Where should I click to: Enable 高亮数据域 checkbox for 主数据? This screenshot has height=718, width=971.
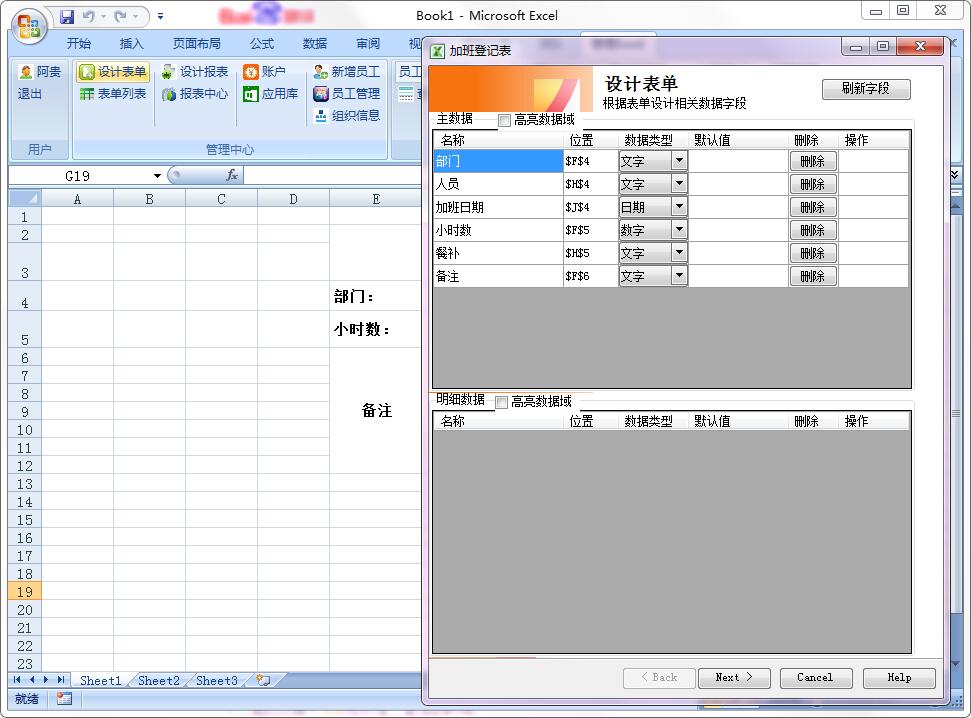(x=504, y=121)
